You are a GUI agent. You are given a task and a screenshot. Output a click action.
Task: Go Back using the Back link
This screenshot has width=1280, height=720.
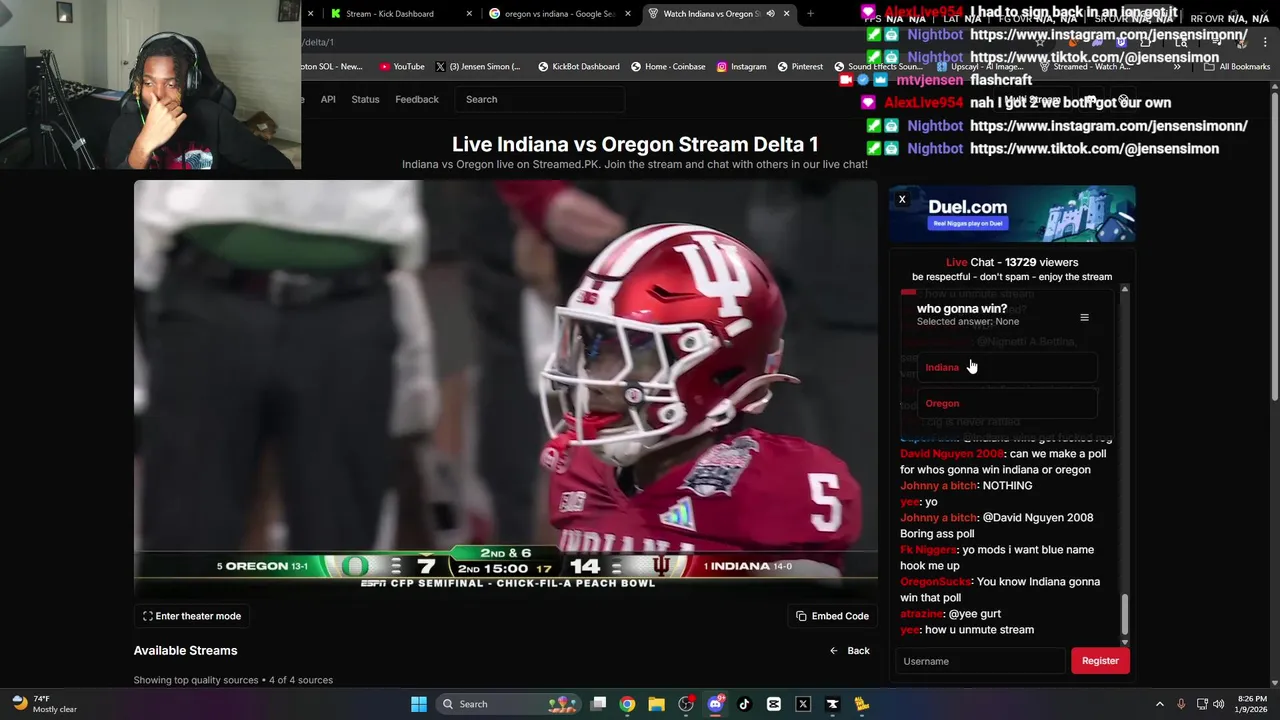click(850, 651)
